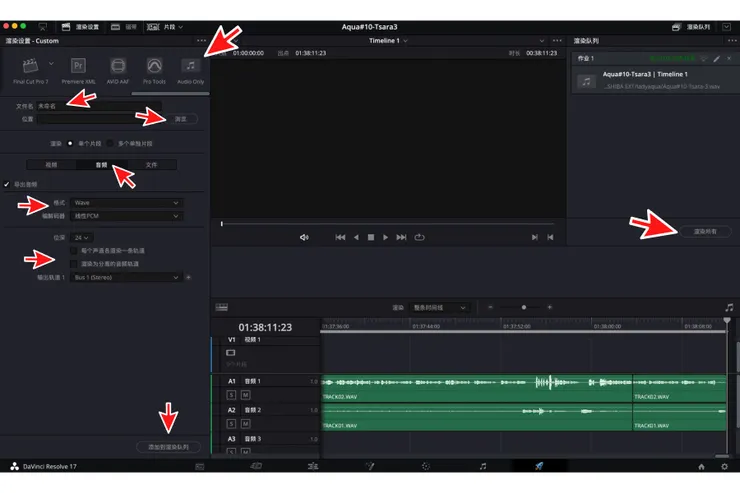Viewport: 740px width, 493px height.
Task: Open the output track dropdown showing Bus 1 (Stereo)
Action: [x=126, y=277]
